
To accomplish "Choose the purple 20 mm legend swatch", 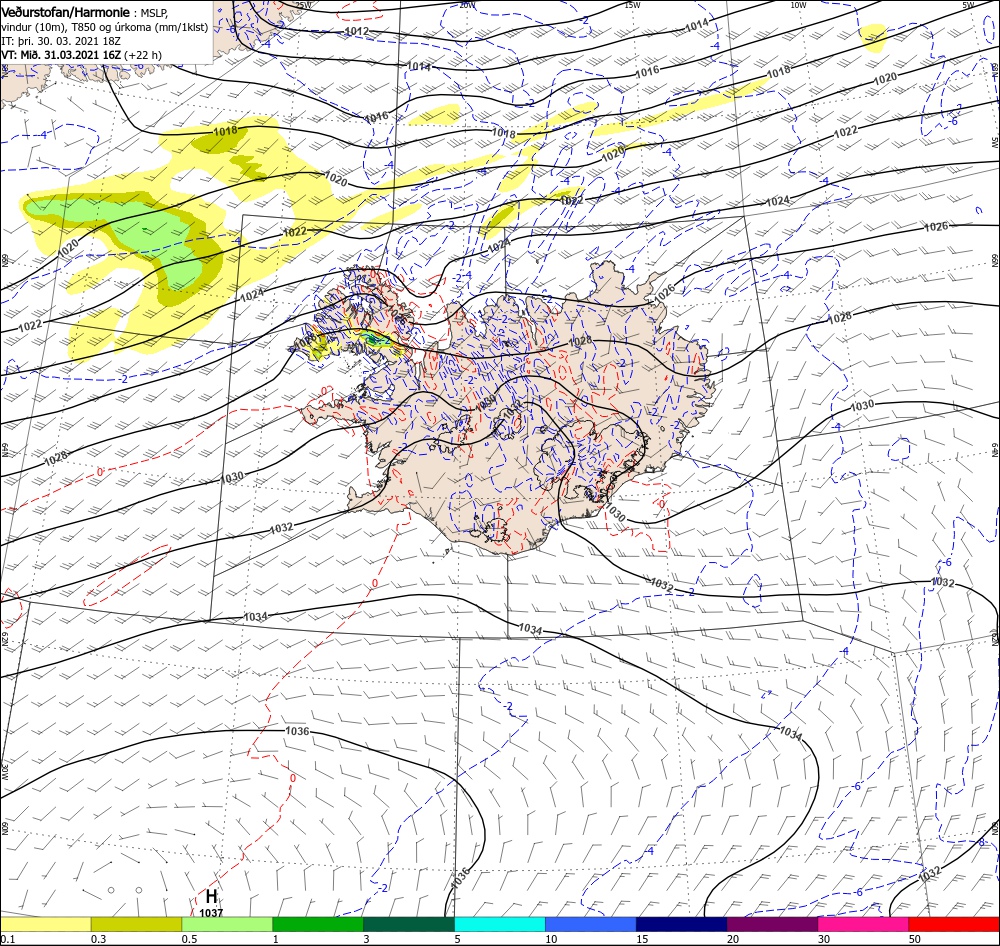I will point(772,924).
